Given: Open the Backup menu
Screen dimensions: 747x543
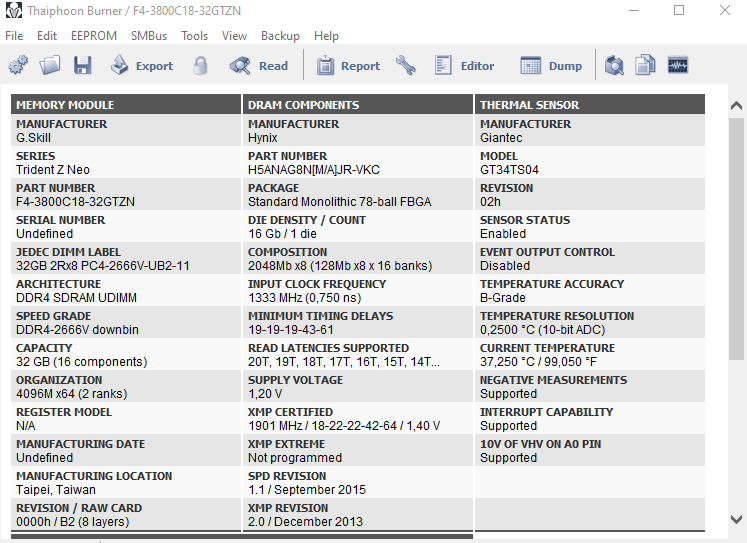Looking at the screenshot, I should [x=280, y=36].
